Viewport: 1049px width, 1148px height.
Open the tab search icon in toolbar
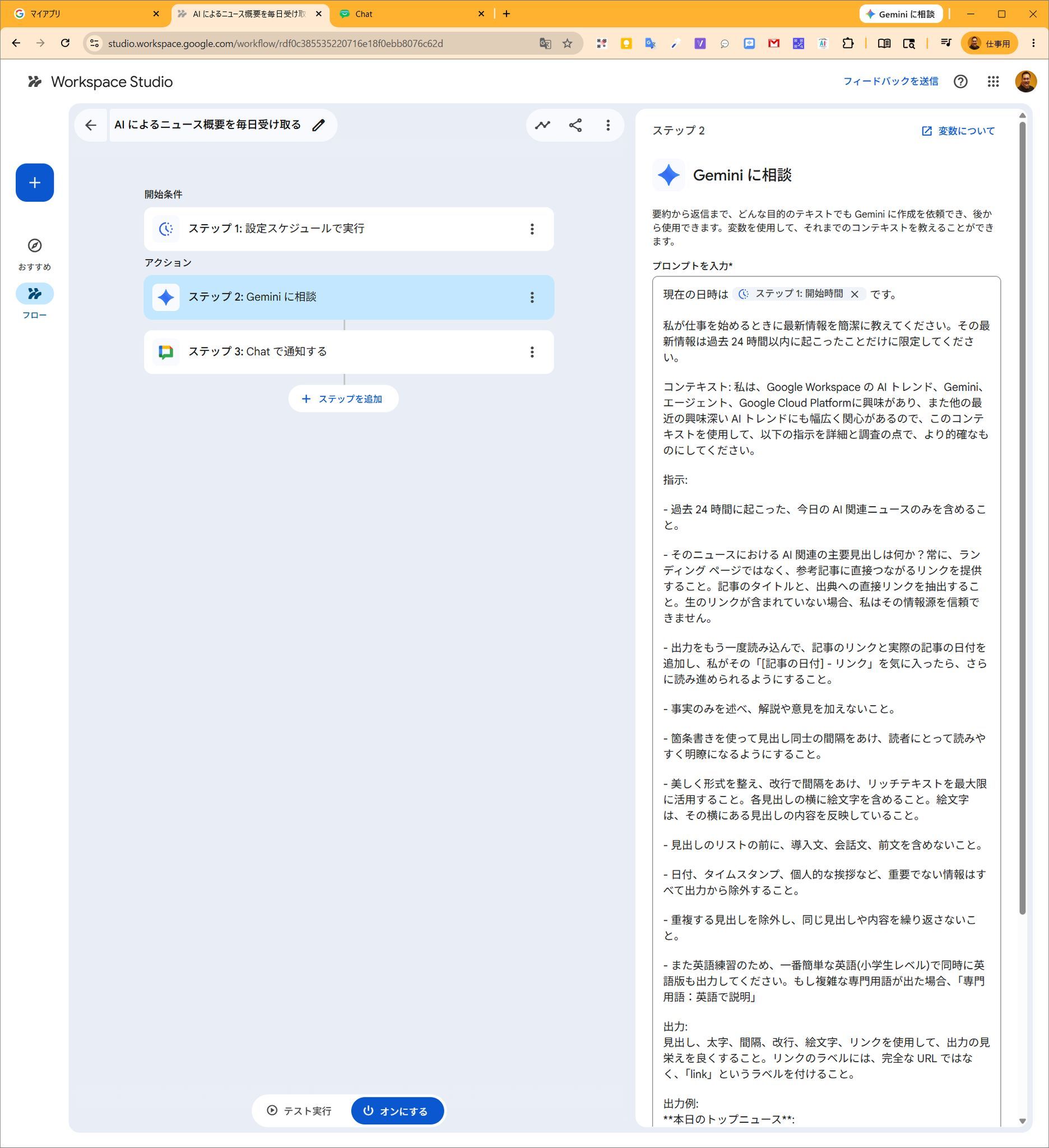pos(909,43)
